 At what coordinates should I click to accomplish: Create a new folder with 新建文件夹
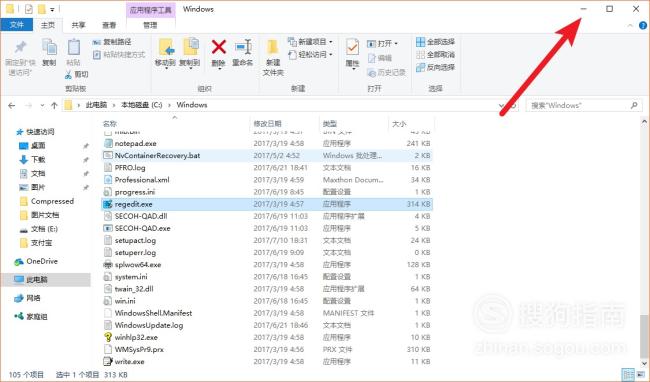[273, 57]
